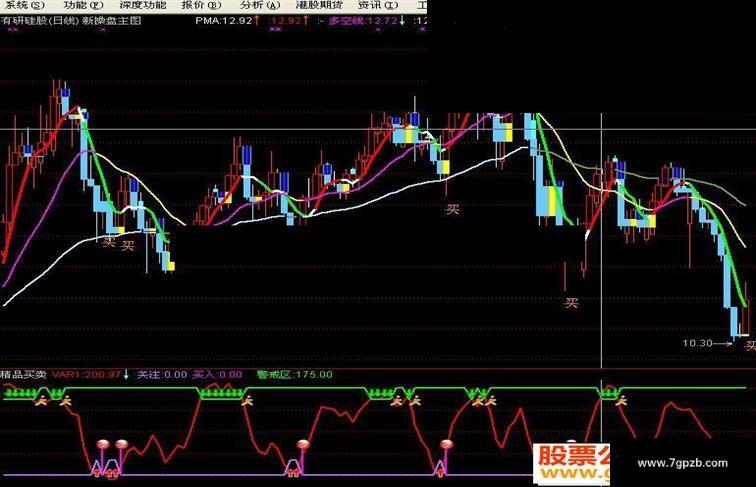
Task: Open the 系统(S) menu
Action: pos(24,5)
